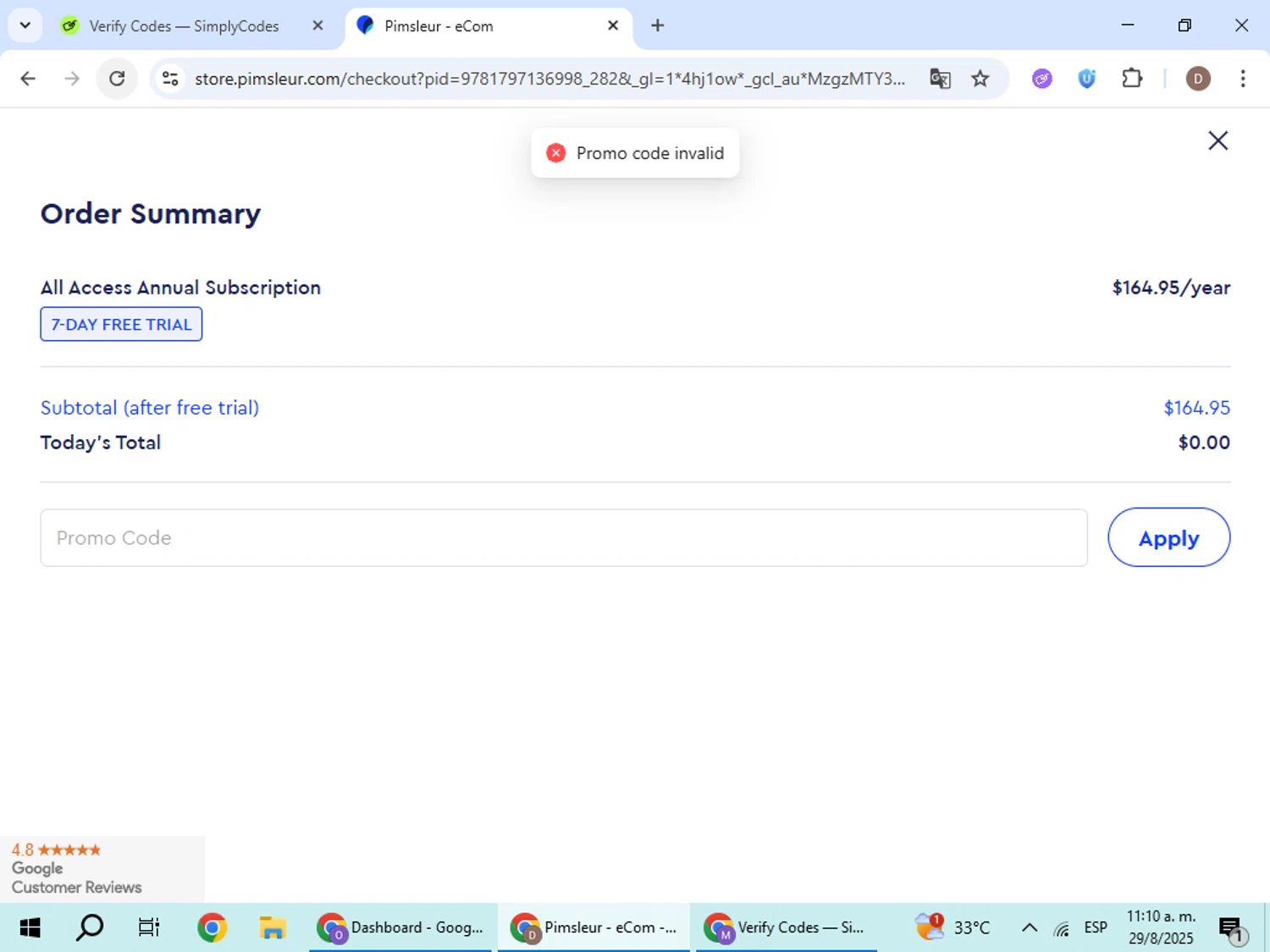1270x952 pixels.
Task: Click the Subtotal (after free trial) text
Action: point(150,407)
